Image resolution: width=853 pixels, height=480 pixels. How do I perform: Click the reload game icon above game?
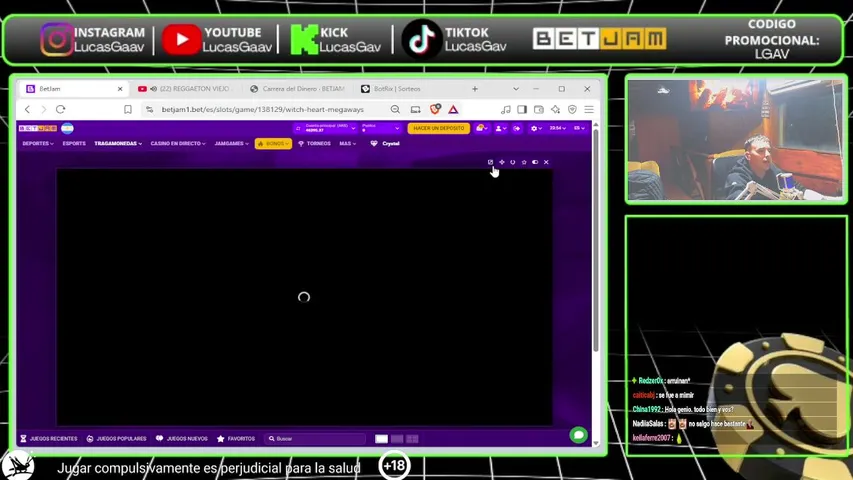pos(512,162)
